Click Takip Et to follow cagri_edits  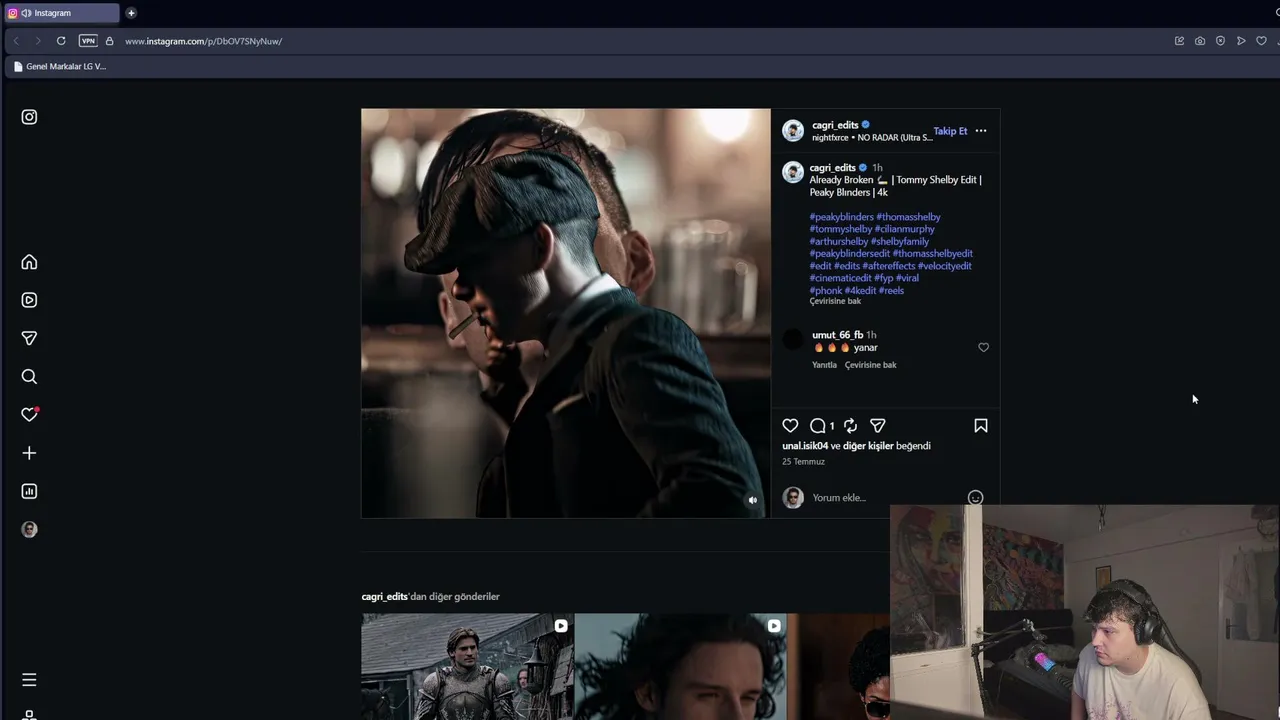(x=950, y=131)
